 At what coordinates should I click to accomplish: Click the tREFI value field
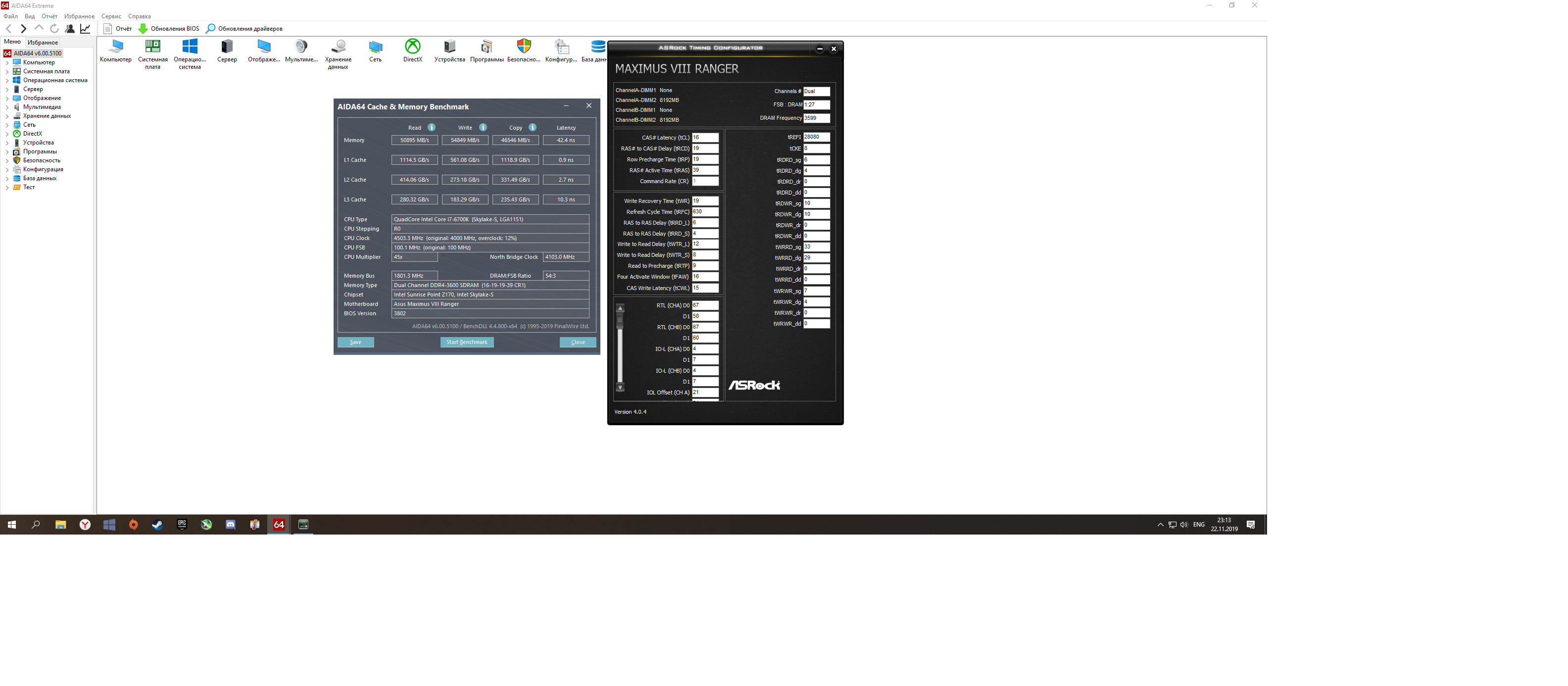pyautogui.click(x=816, y=137)
